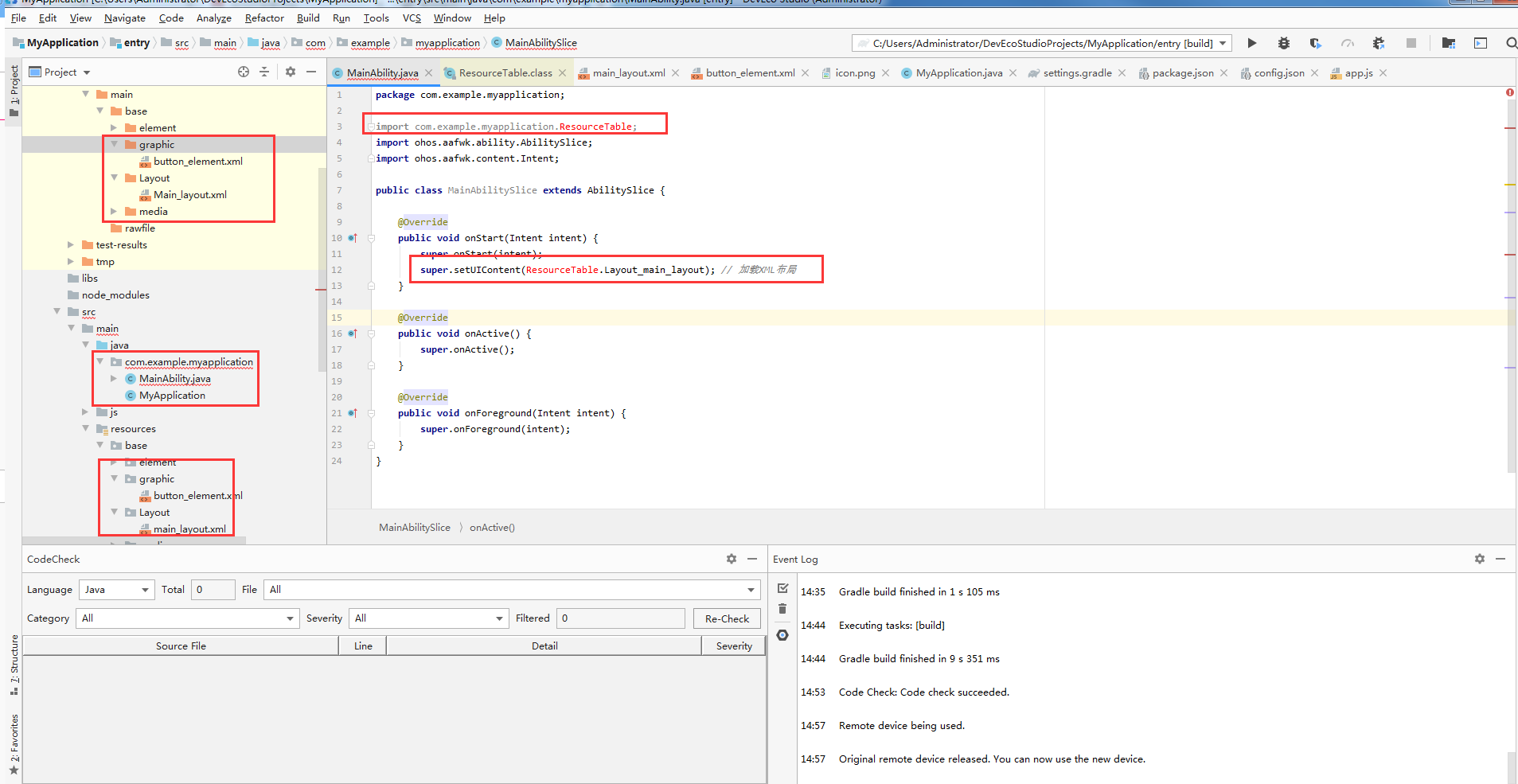Click MainAbilitySlice in the editor breadcrumb bar
This screenshot has height=784, width=1518.
[415, 527]
